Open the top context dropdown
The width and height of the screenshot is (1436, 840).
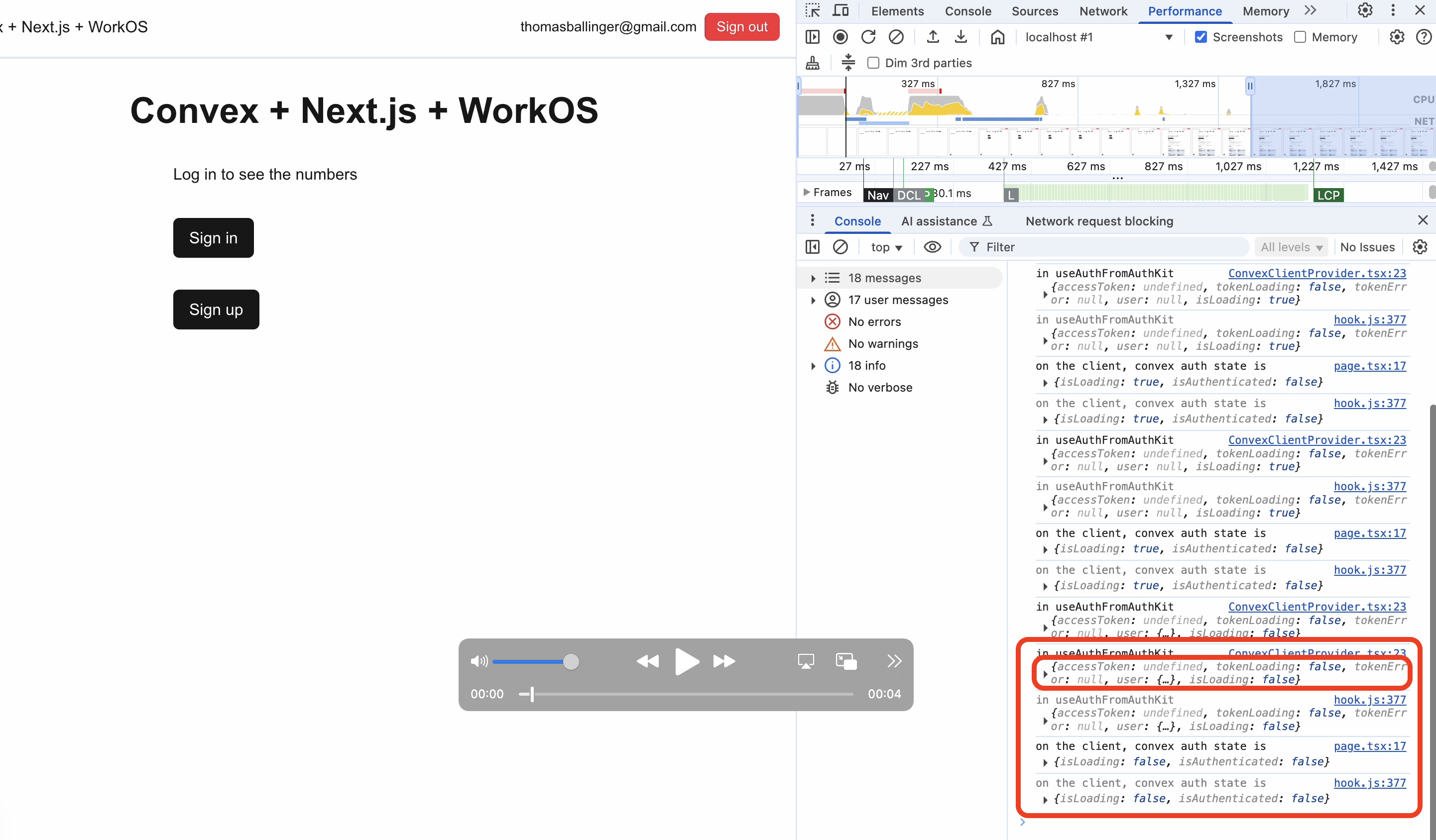coord(886,247)
